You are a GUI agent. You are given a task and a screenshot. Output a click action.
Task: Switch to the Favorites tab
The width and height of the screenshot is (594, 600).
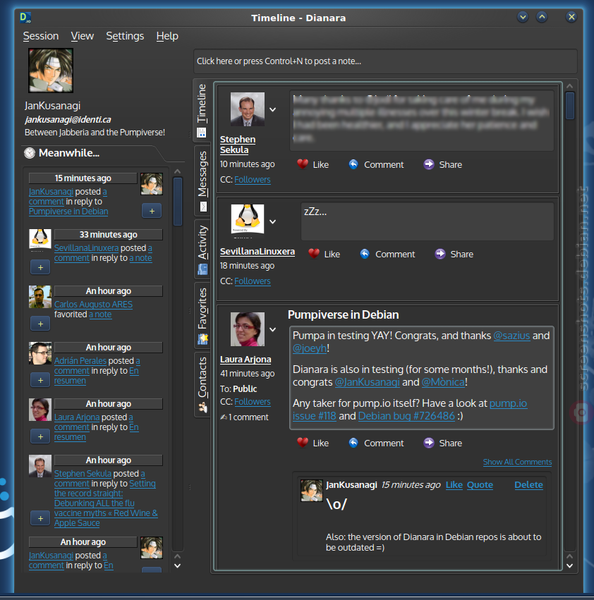202,316
